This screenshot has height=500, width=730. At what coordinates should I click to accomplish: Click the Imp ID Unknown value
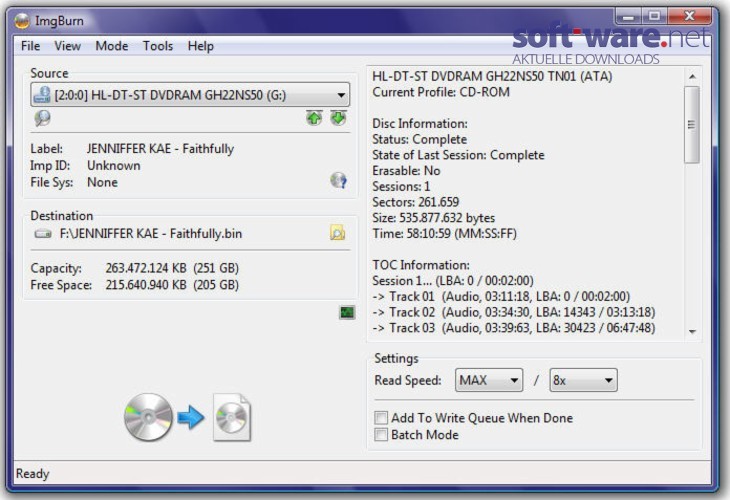(114, 166)
